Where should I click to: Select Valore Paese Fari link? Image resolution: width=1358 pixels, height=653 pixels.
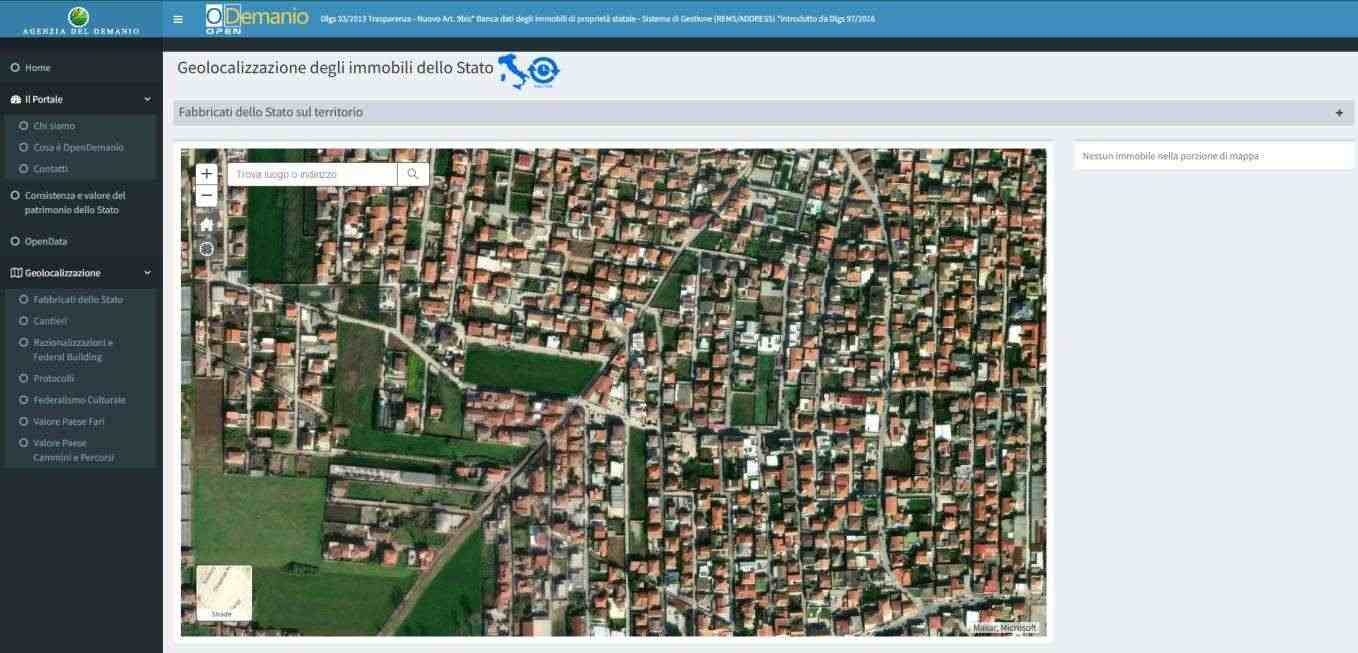click(x=69, y=422)
